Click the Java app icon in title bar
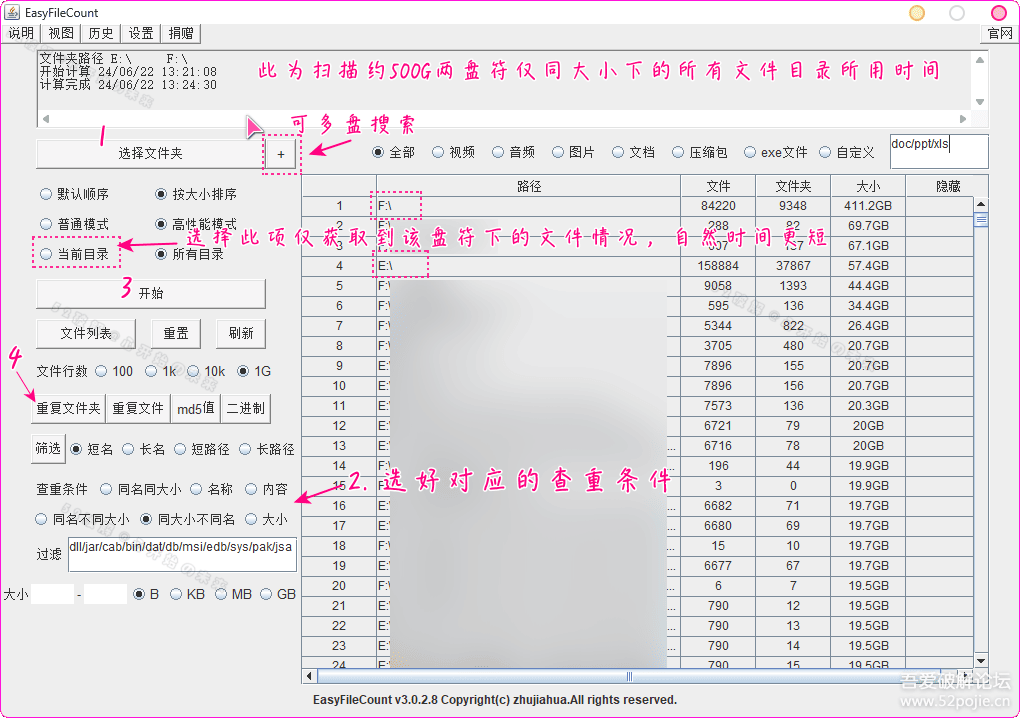Viewport: 1020px width, 718px height. [x=11, y=12]
